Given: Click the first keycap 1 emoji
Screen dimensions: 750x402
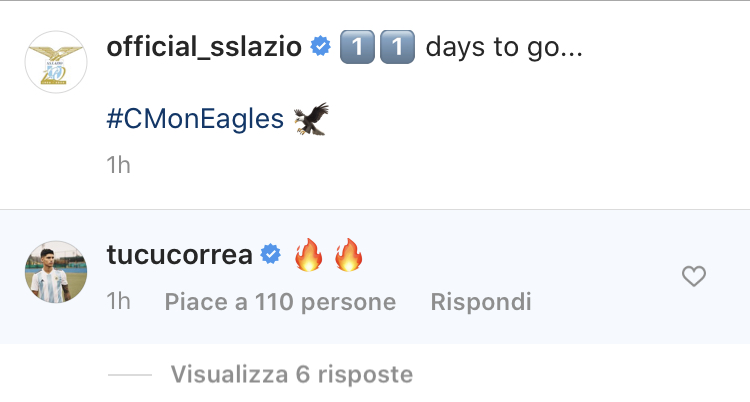Looking at the screenshot, I should tap(357, 47).
